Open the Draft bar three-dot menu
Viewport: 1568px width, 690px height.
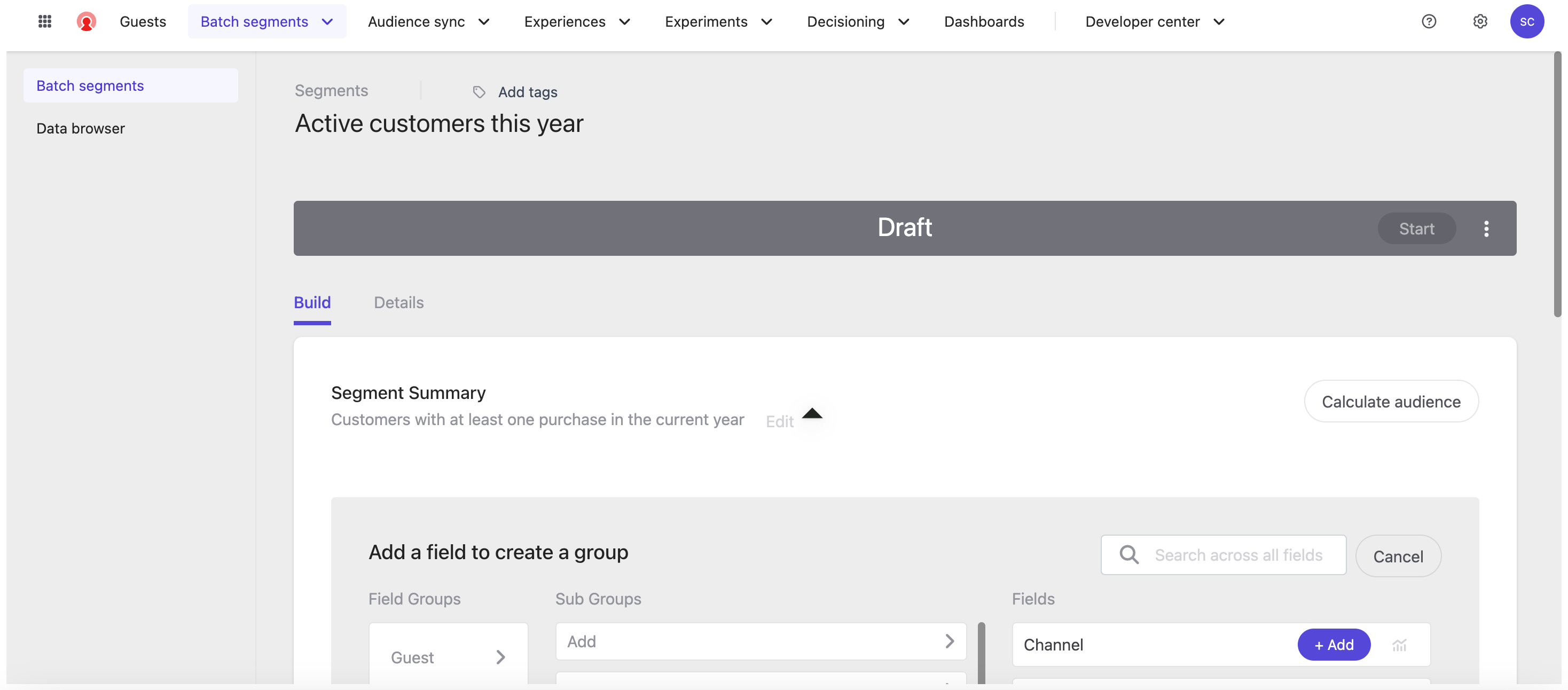click(1486, 229)
